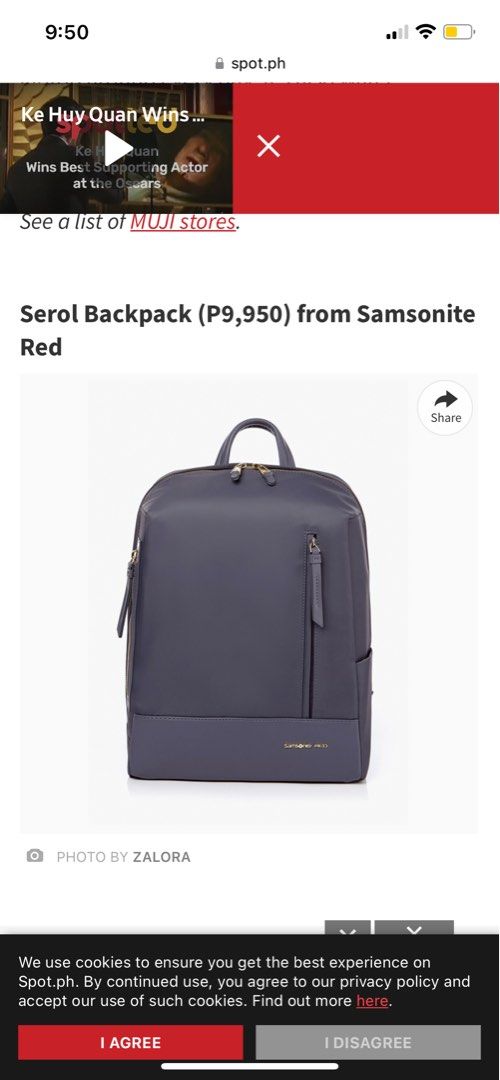
Task: Open the privacy policy 'here' link
Action: (372, 1001)
